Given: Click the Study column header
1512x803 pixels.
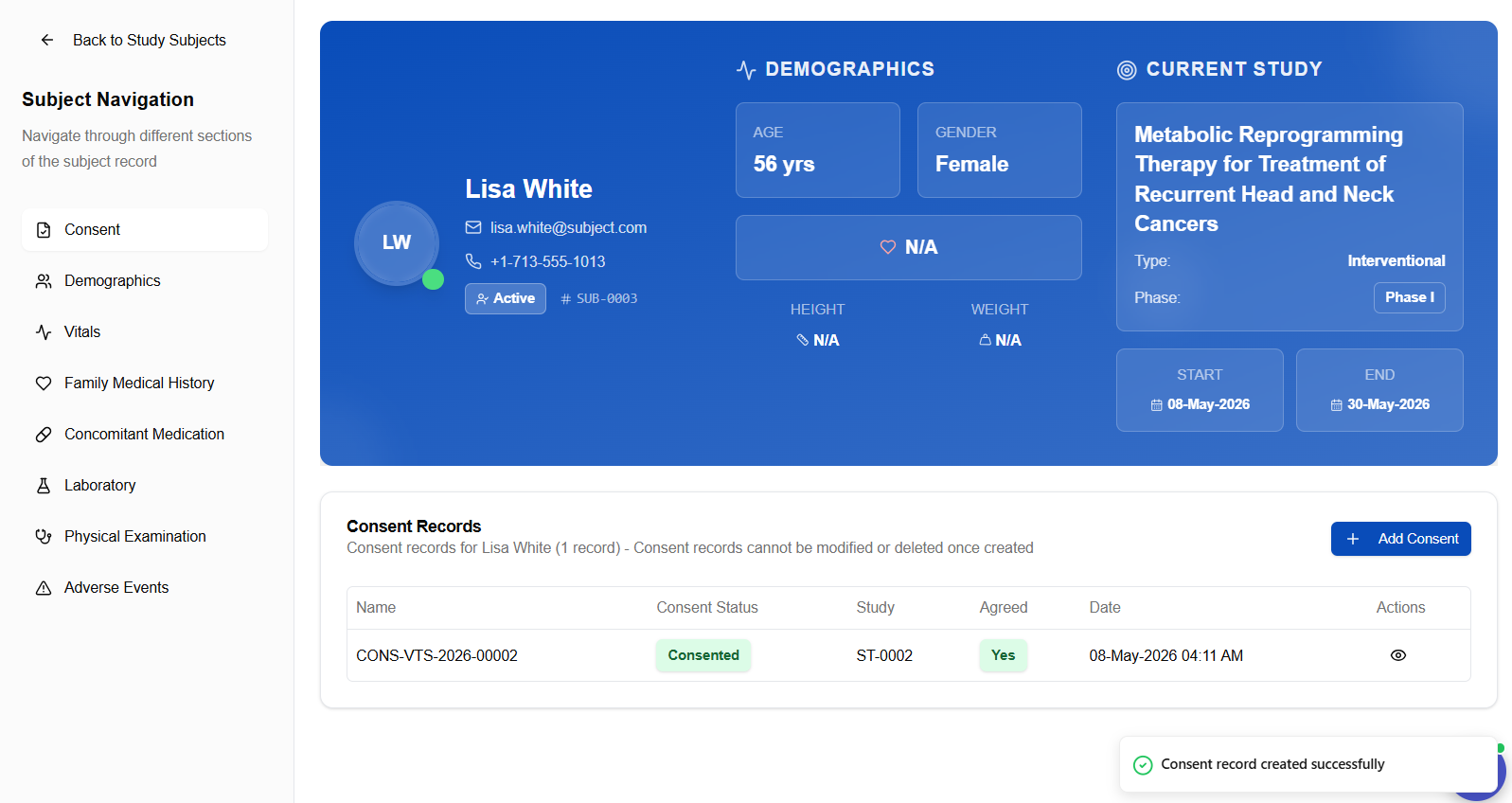Looking at the screenshot, I should coord(876,608).
